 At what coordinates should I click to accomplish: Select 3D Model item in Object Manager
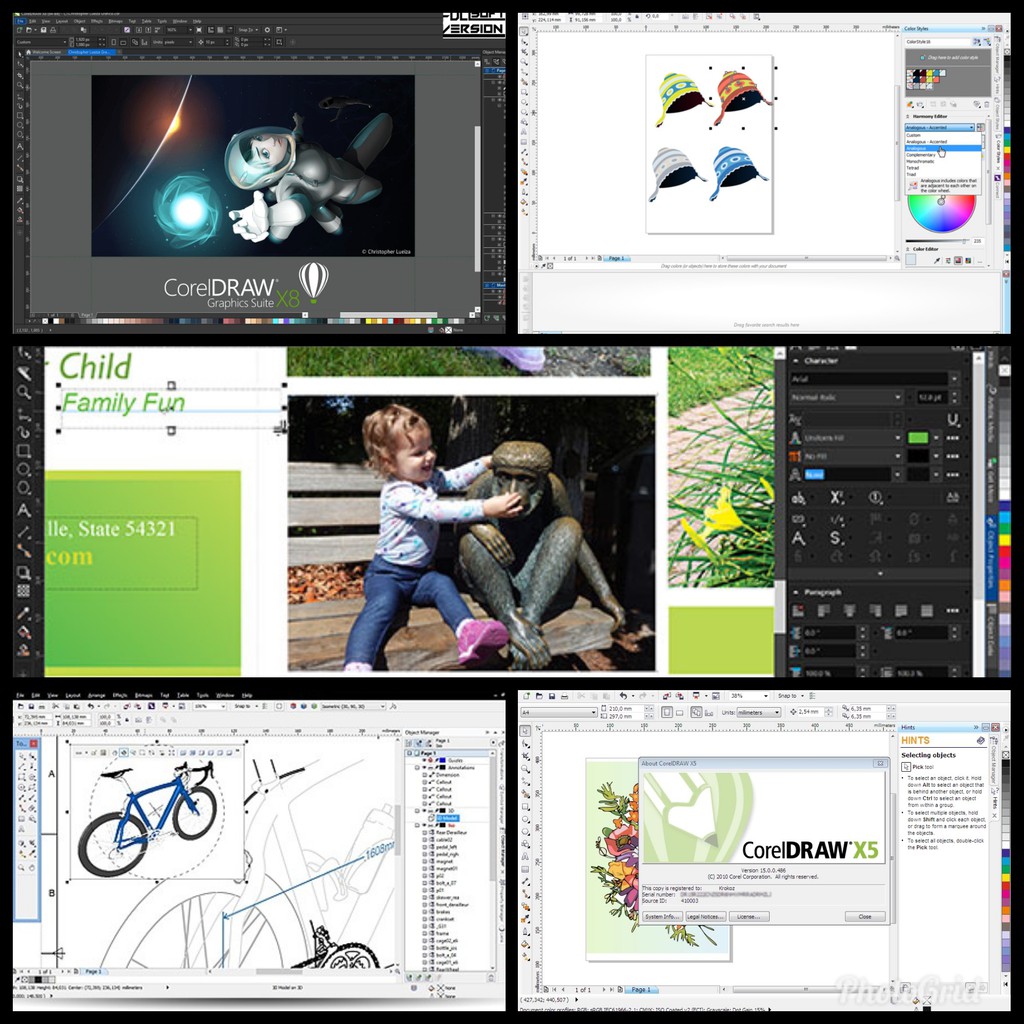(x=447, y=818)
